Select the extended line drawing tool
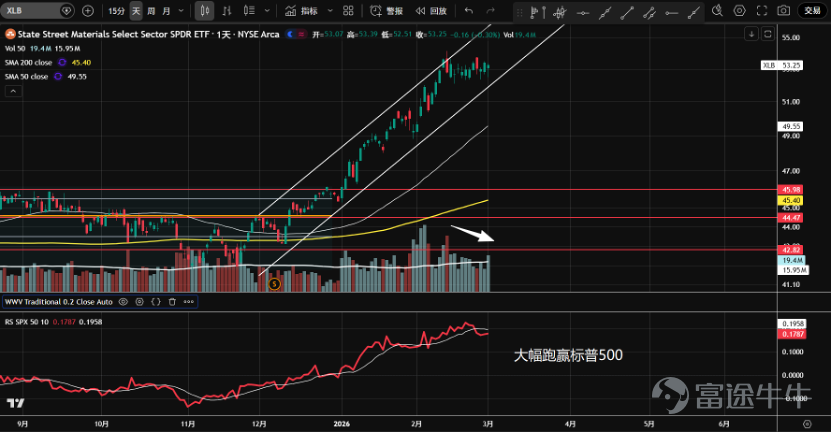This screenshot has width=832, height=432. (693, 12)
